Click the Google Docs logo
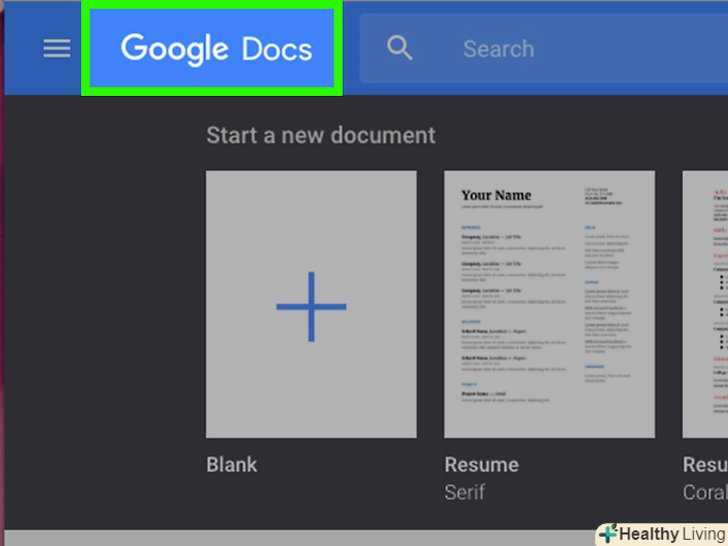 216,48
